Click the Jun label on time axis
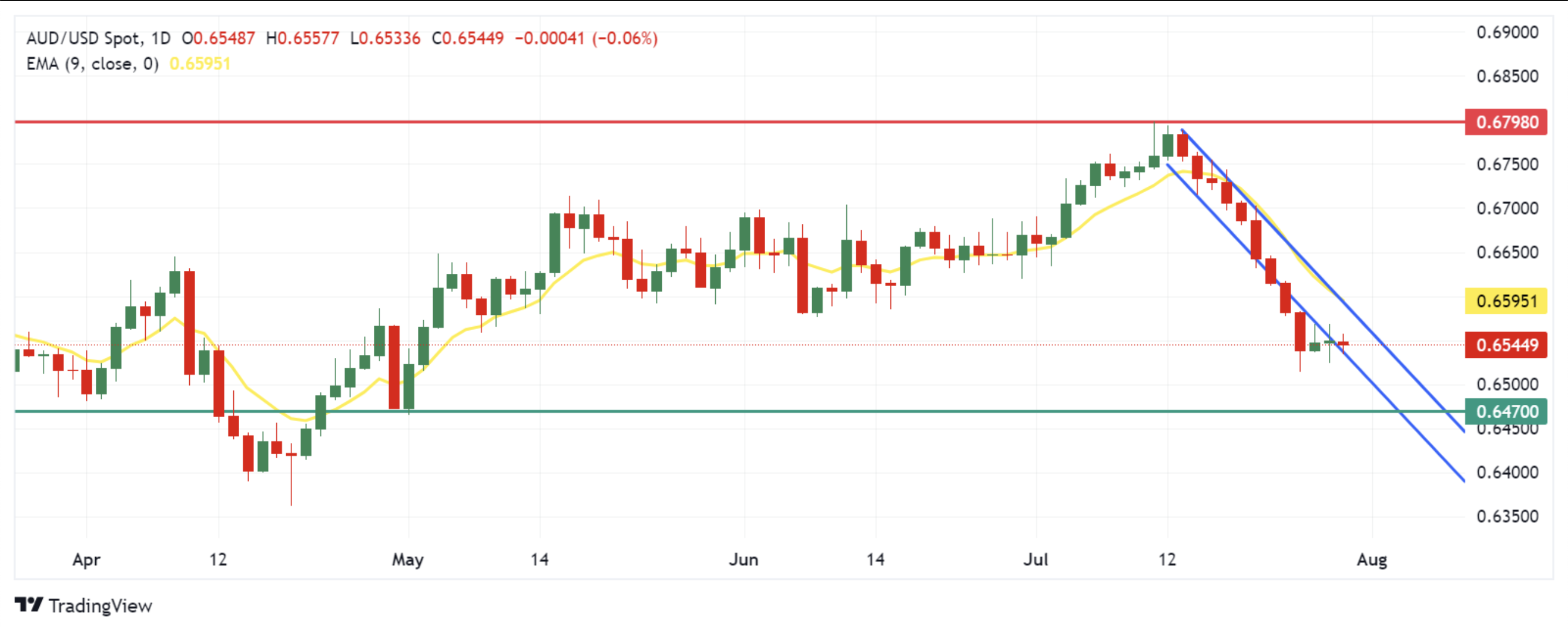This screenshot has height=631, width=1568. 744,559
